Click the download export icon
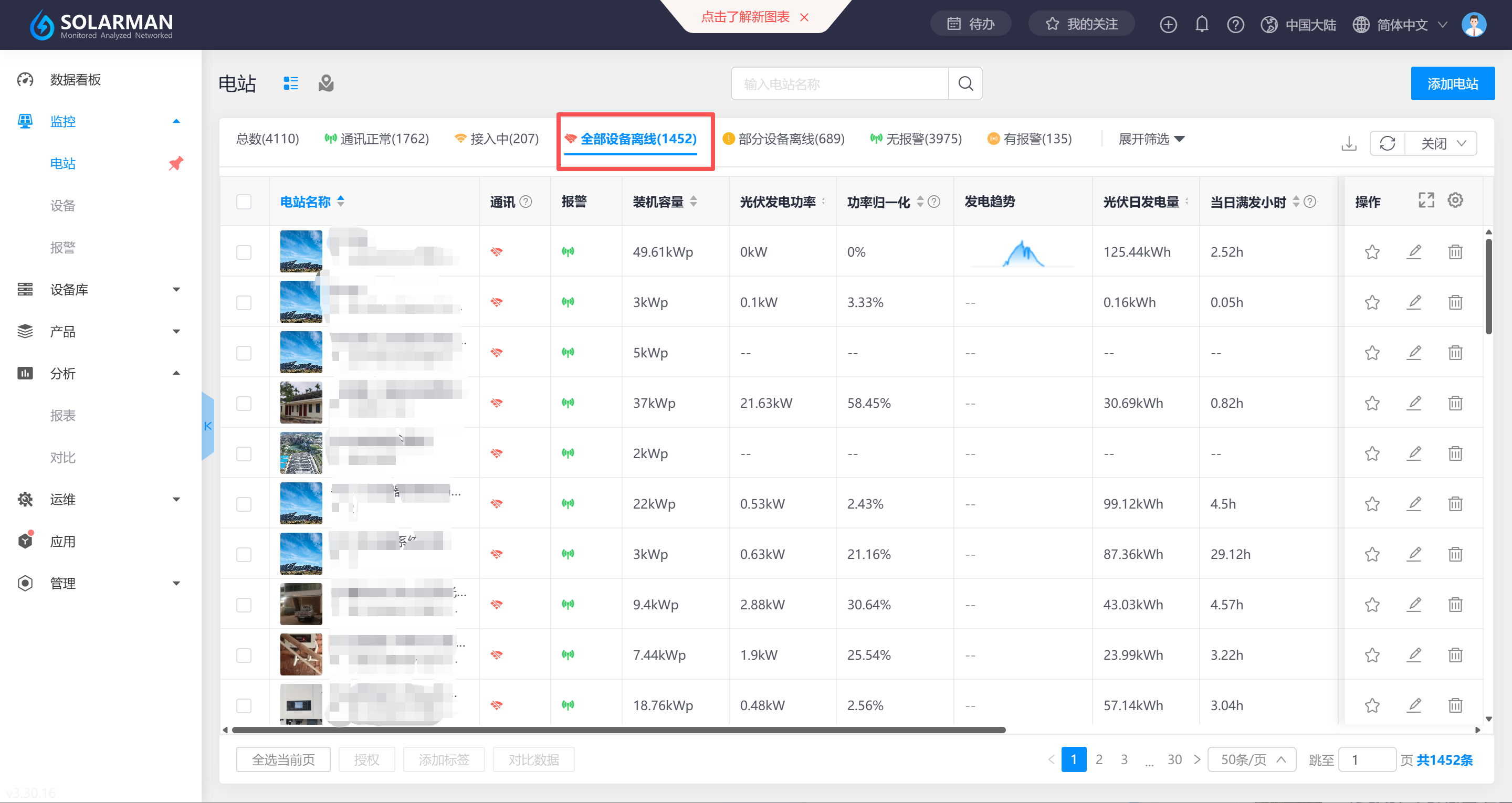This screenshot has width=1512, height=803. click(x=1349, y=143)
